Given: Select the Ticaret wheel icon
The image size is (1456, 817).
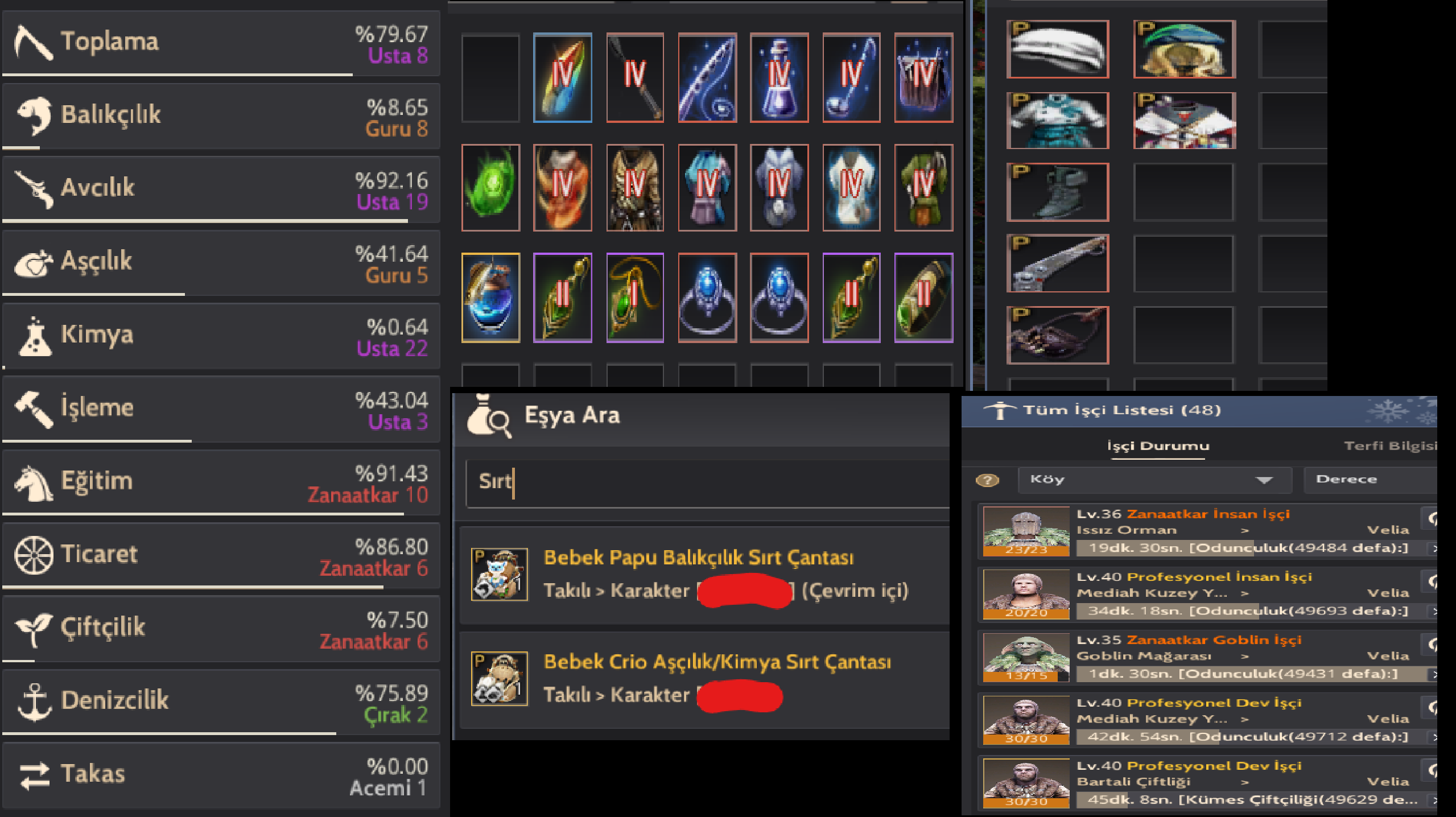Looking at the screenshot, I should pyautogui.click(x=34, y=555).
